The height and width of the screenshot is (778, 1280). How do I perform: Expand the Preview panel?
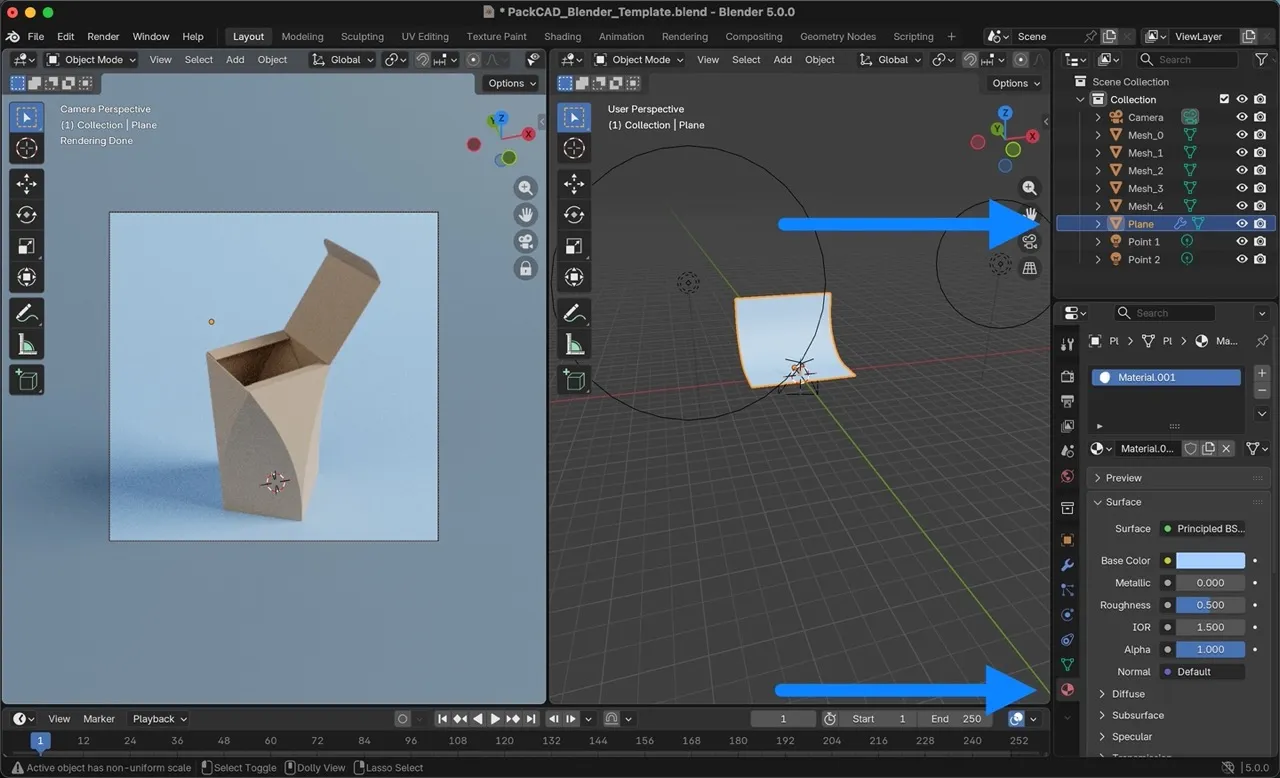point(1123,478)
